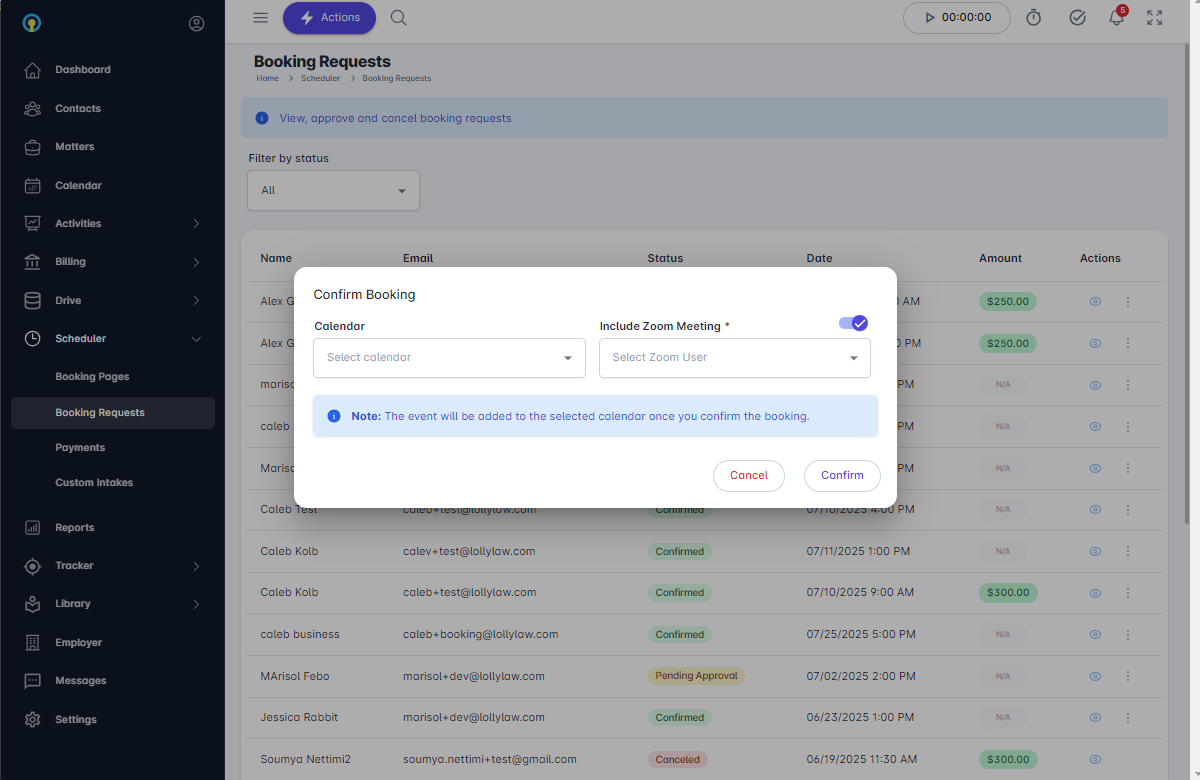Image resolution: width=1200 pixels, height=780 pixels.
Task: View 07/10/2025 9:00 AM booking eye icon
Action: click(x=1095, y=593)
